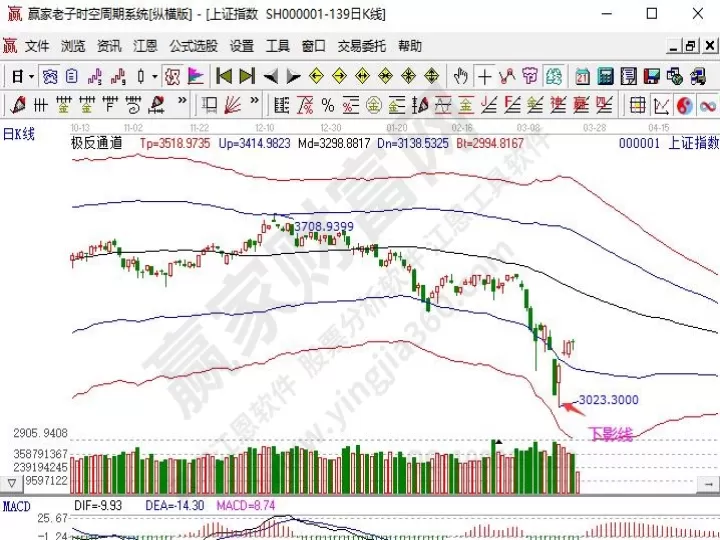Open the 江恩 menu

coord(145,46)
